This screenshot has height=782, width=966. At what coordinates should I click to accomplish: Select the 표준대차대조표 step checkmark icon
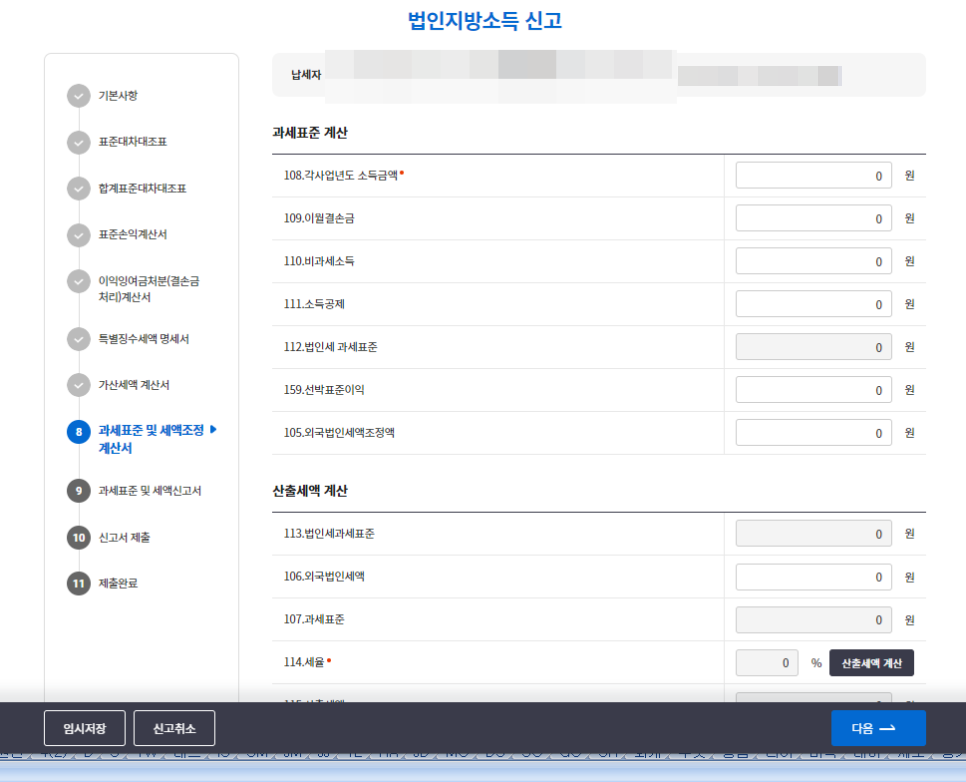79,143
